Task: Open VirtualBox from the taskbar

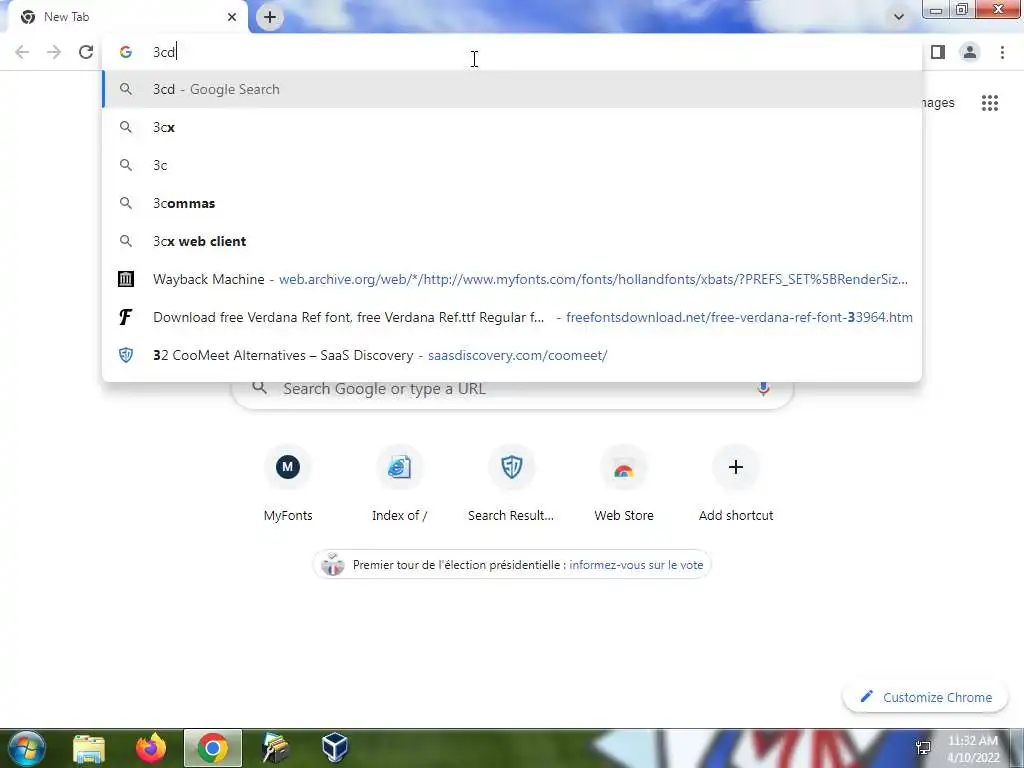Action: click(x=335, y=748)
